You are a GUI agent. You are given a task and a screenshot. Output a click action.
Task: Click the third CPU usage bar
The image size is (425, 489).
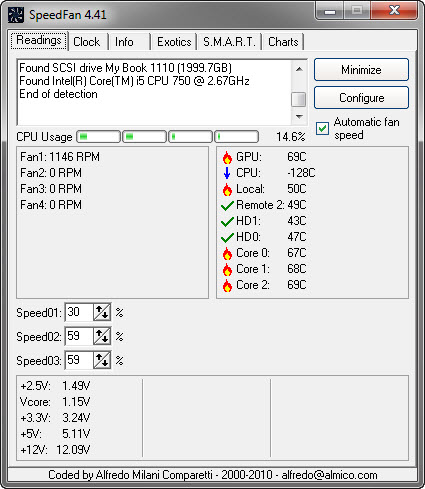coord(190,137)
